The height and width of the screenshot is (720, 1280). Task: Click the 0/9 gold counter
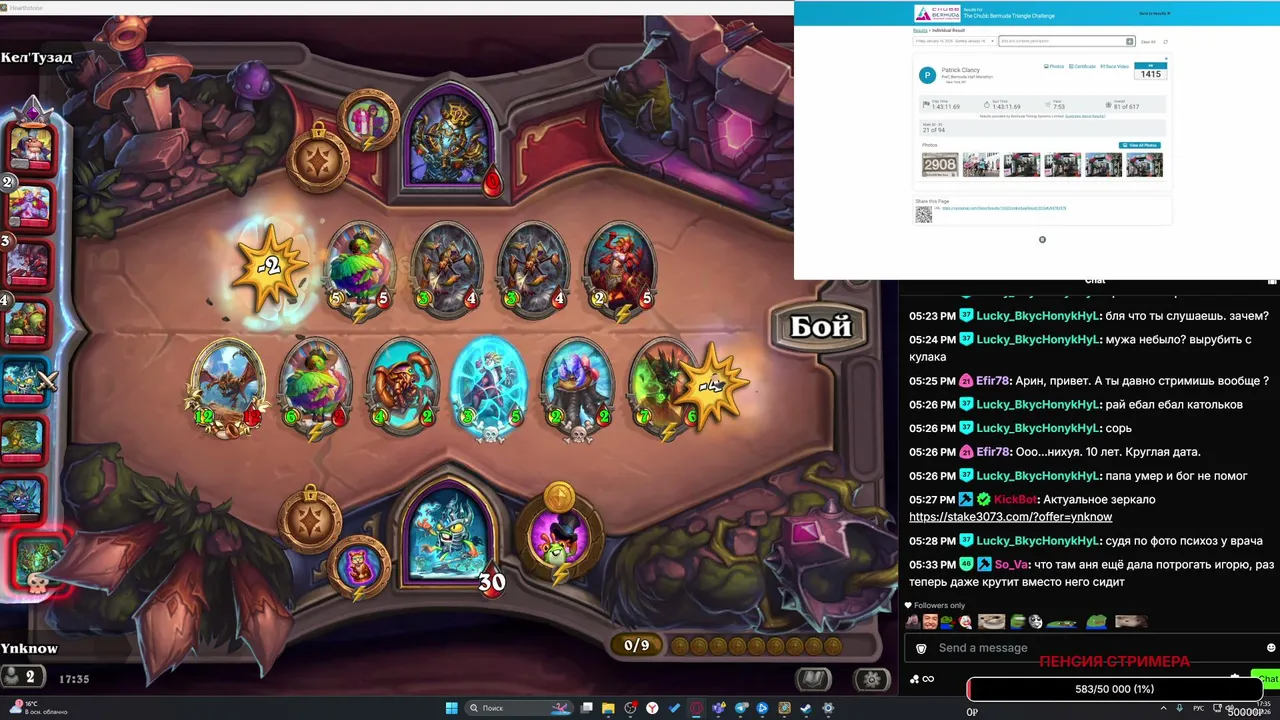click(x=637, y=645)
